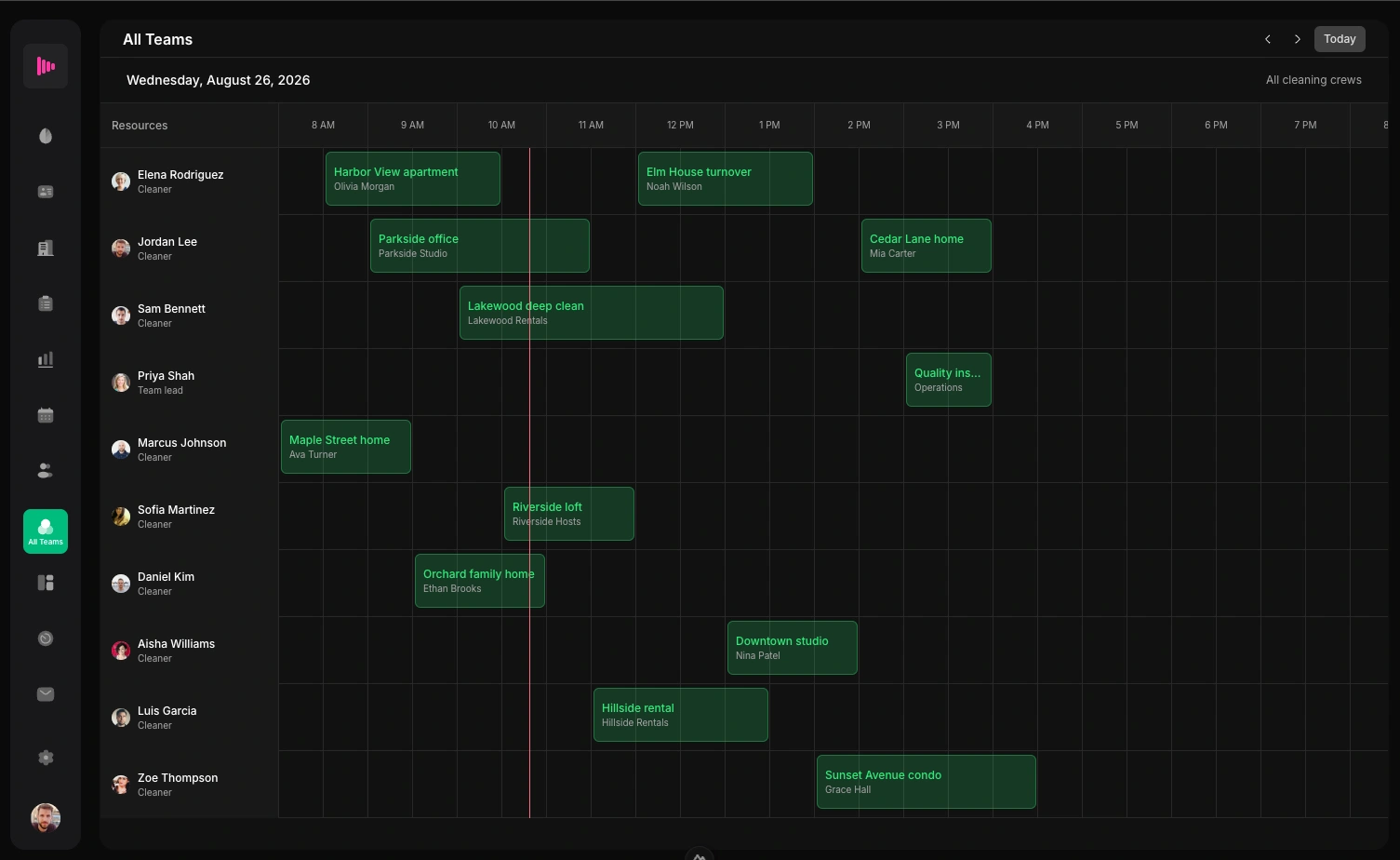Select the Parkside office job block

(x=480, y=246)
